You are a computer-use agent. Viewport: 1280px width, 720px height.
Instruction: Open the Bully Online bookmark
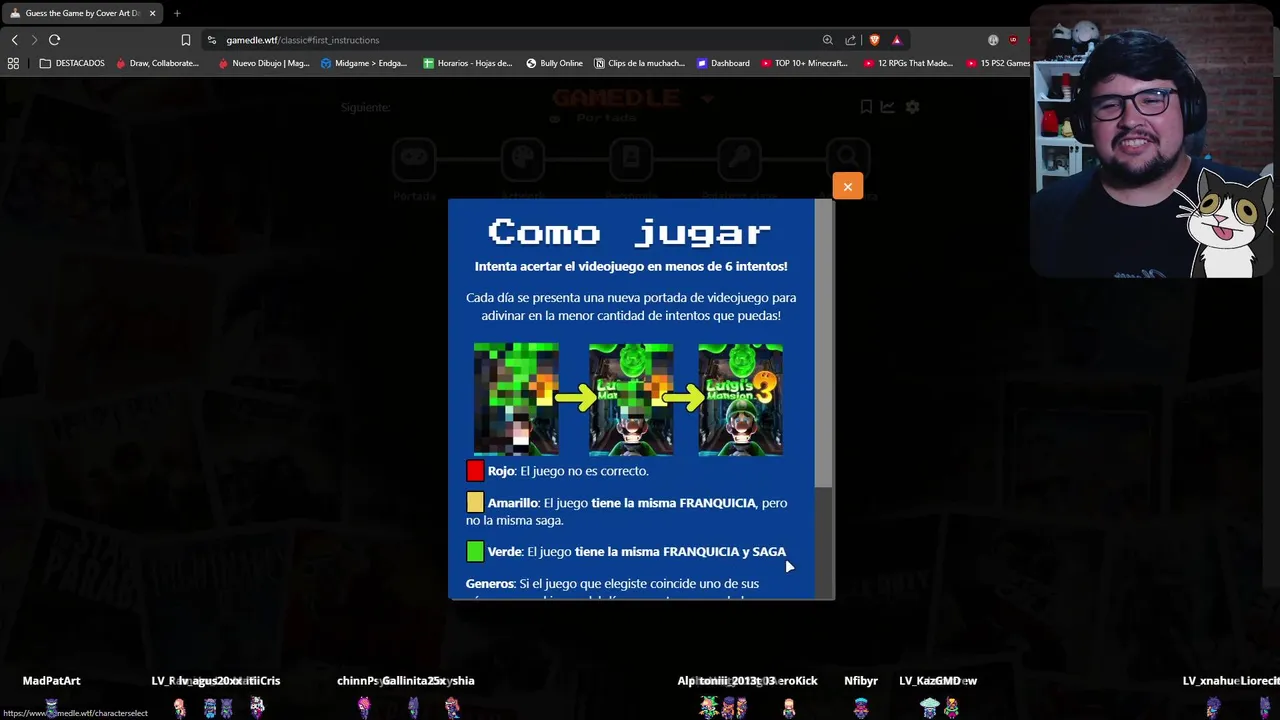pyautogui.click(x=554, y=63)
